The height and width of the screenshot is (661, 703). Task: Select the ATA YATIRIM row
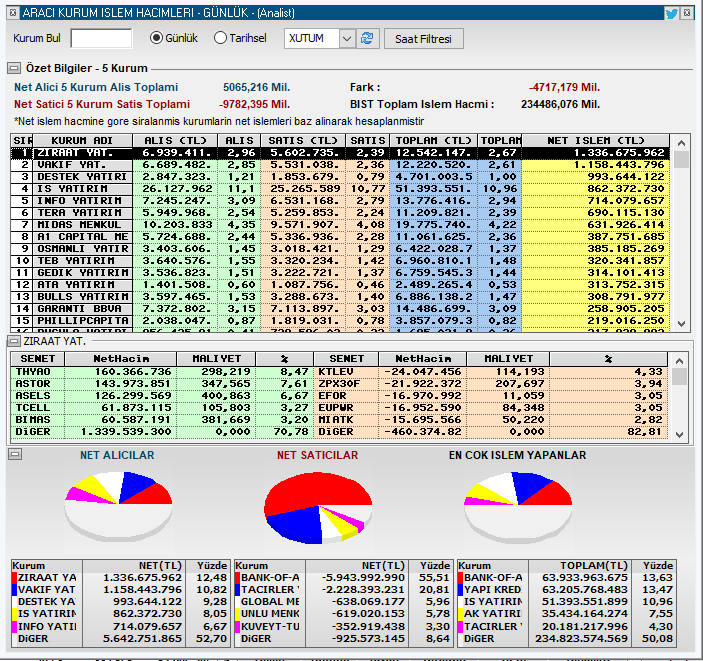click(340, 285)
